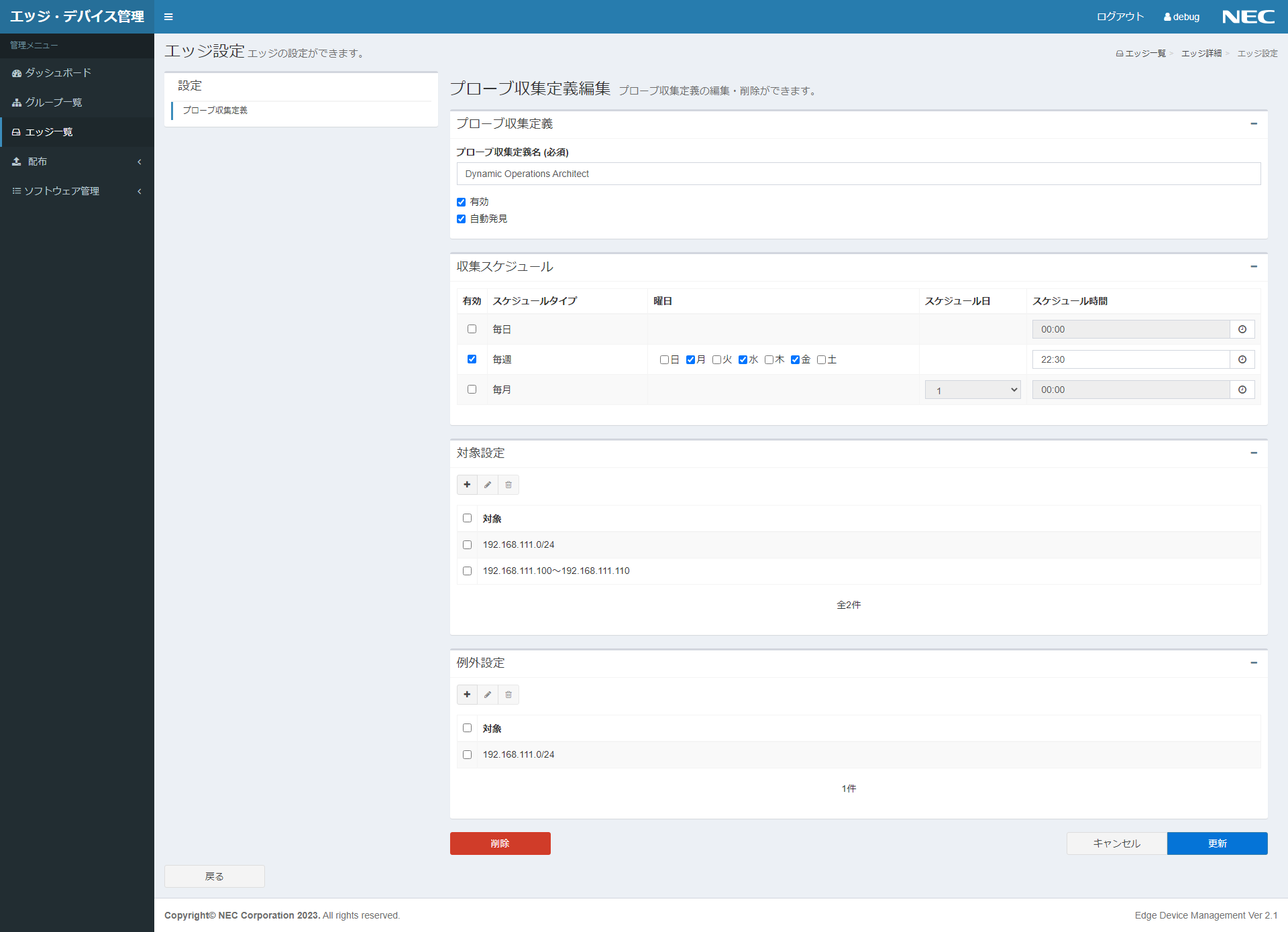Select the dashboard icon in the sidebar
Image resolution: width=1288 pixels, height=932 pixels.
pyautogui.click(x=16, y=73)
